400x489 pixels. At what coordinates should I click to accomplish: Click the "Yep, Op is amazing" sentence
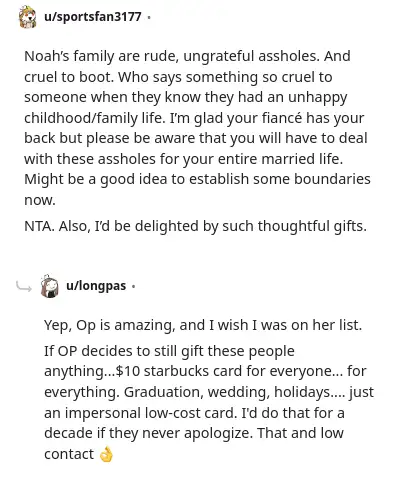tap(203, 325)
